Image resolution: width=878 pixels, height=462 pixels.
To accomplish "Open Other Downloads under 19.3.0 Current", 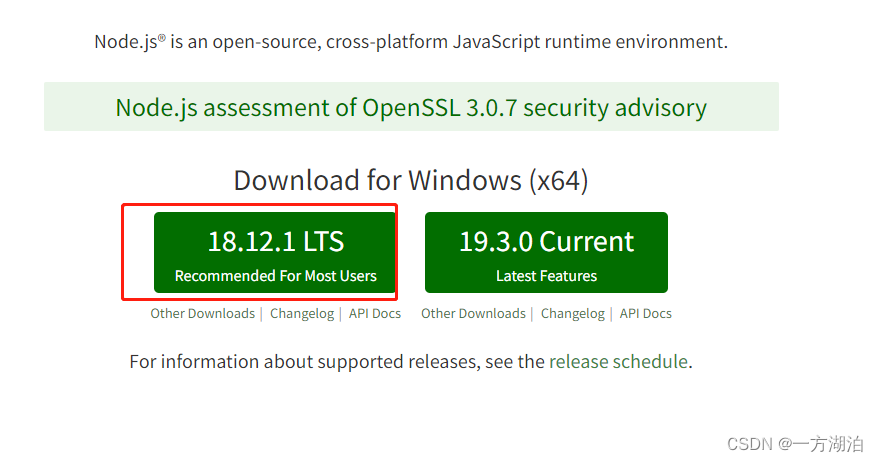I will pos(473,314).
